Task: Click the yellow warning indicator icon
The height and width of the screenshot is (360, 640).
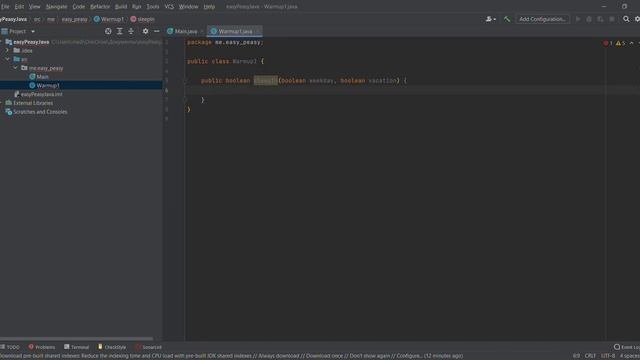Action: [618, 43]
